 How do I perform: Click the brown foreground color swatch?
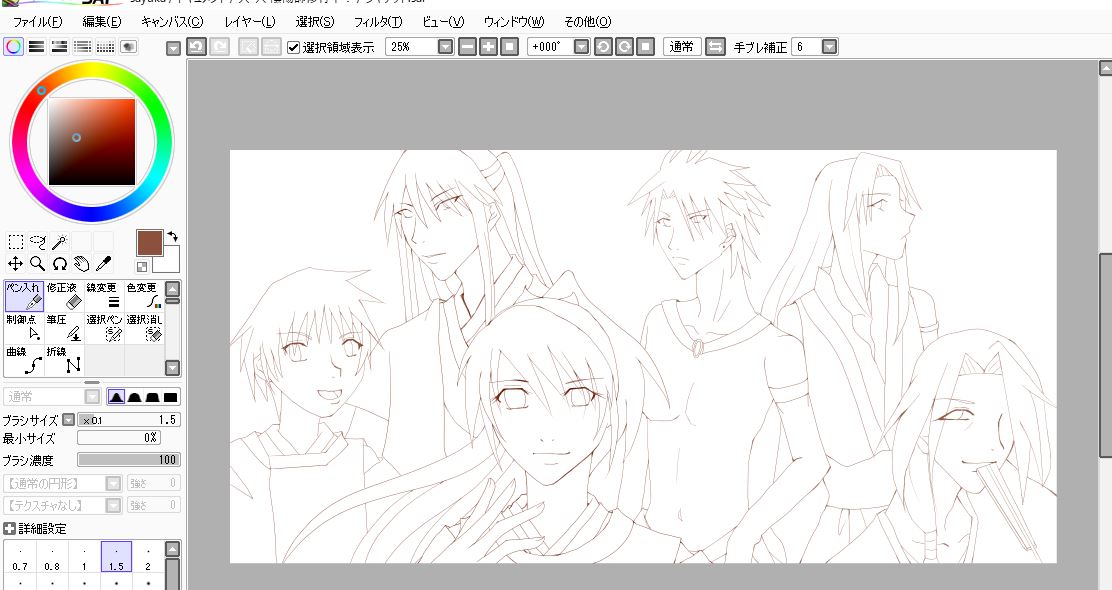pos(150,243)
